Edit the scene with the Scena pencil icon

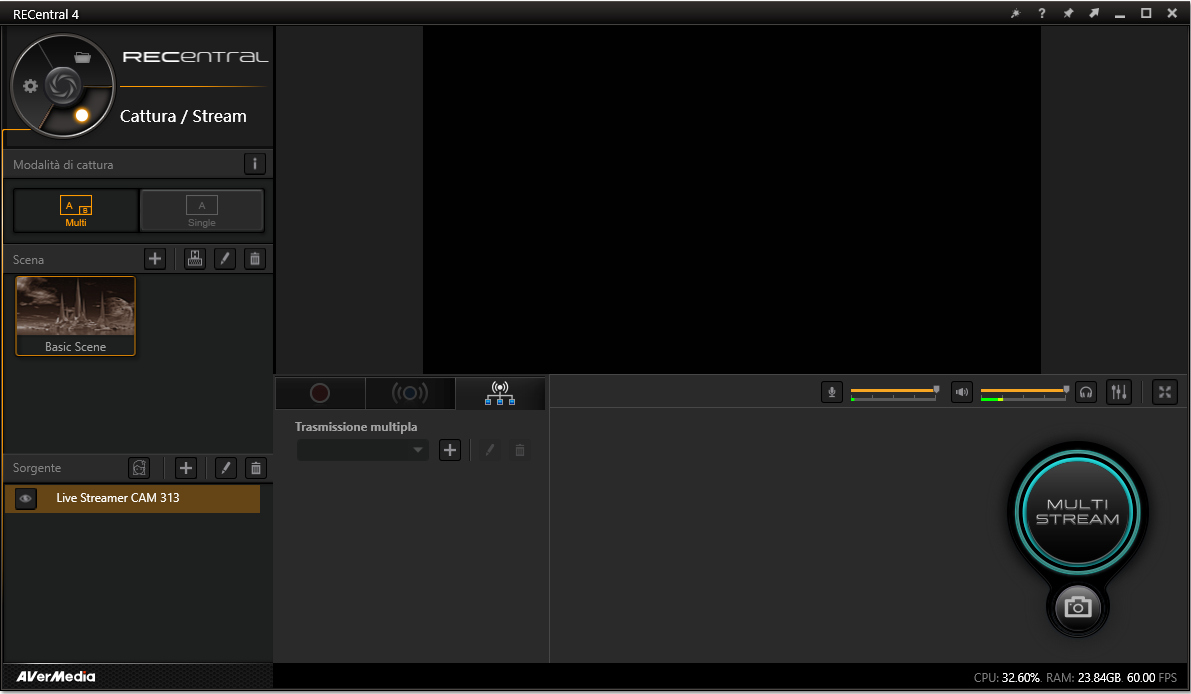pyautogui.click(x=225, y=259)
